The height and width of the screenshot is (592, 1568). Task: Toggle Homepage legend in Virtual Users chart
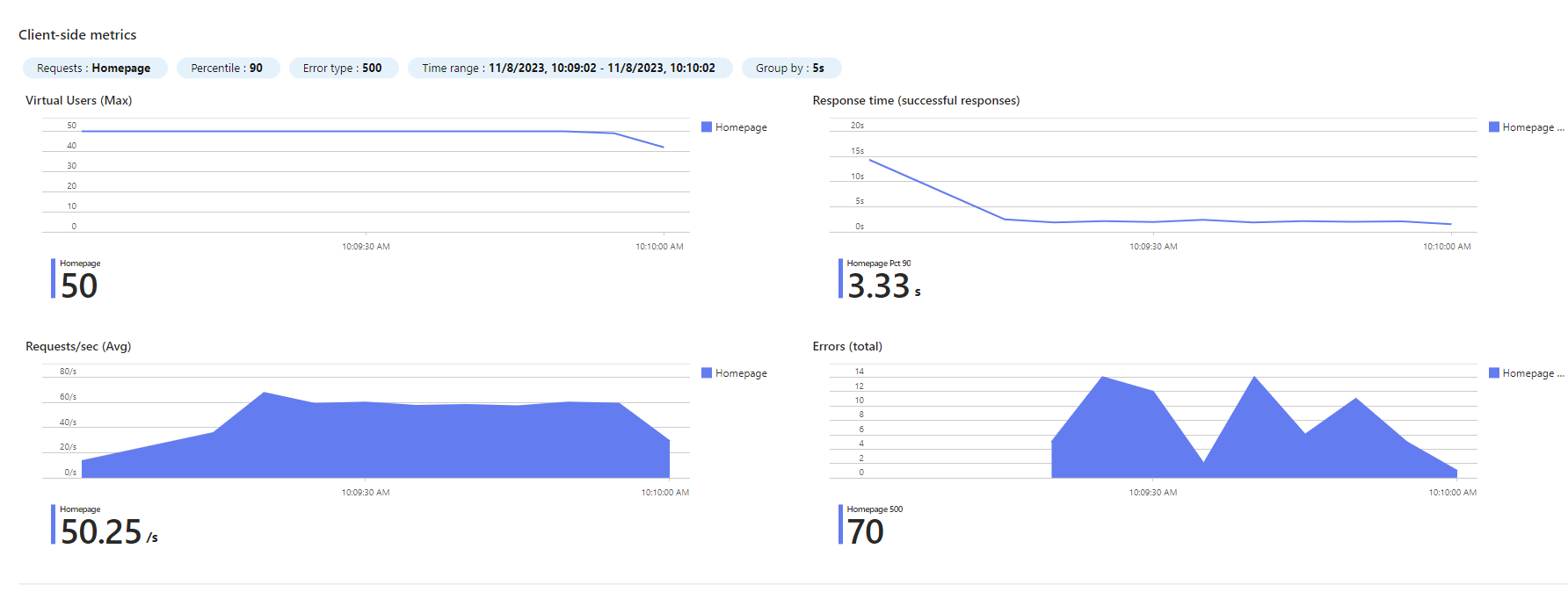[x=734, y=127]
